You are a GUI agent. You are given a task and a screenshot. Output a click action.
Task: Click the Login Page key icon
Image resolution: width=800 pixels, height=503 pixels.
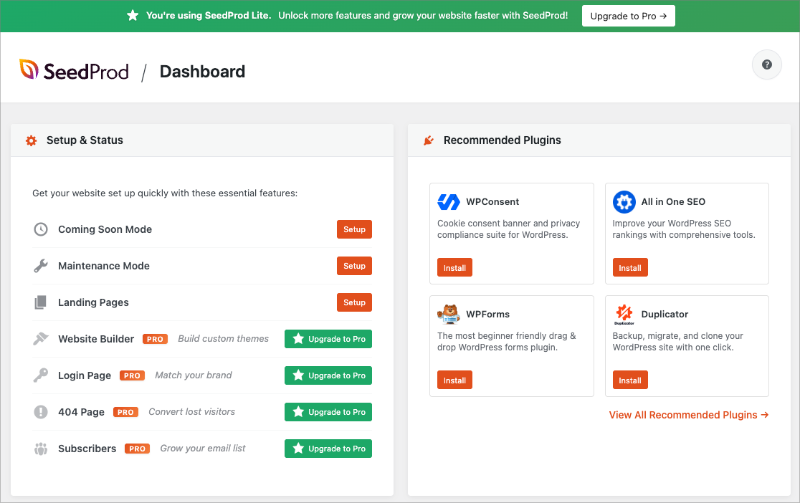pos(41,375)
